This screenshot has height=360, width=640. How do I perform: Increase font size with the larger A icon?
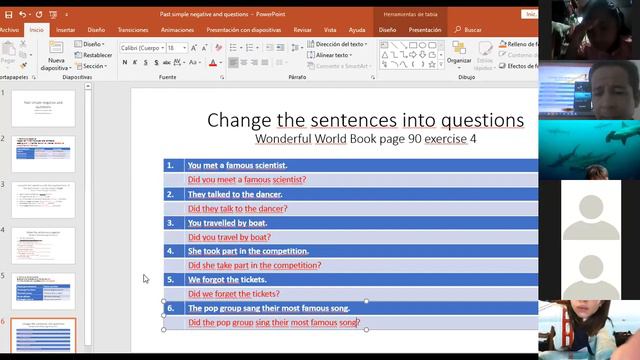coord(194,48)
